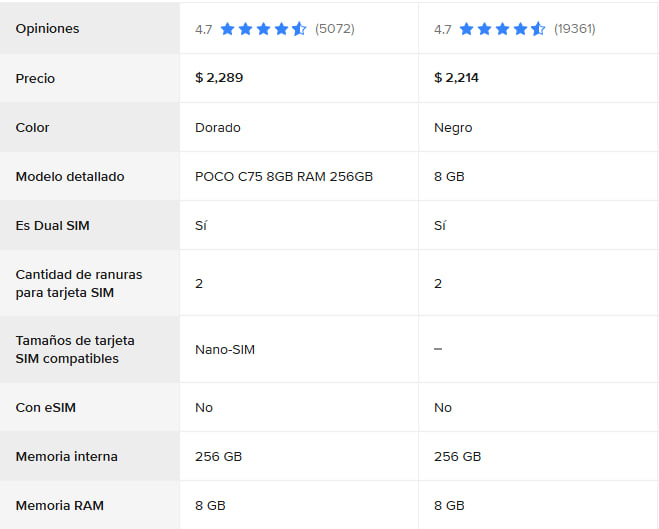The image size is (659, 529).
Task: Click the $ 2,214 price
Action: pos(456,78)
